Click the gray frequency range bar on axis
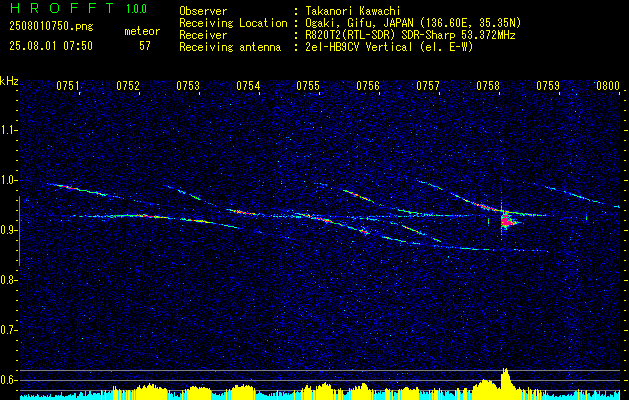 (x=20, y=231)
